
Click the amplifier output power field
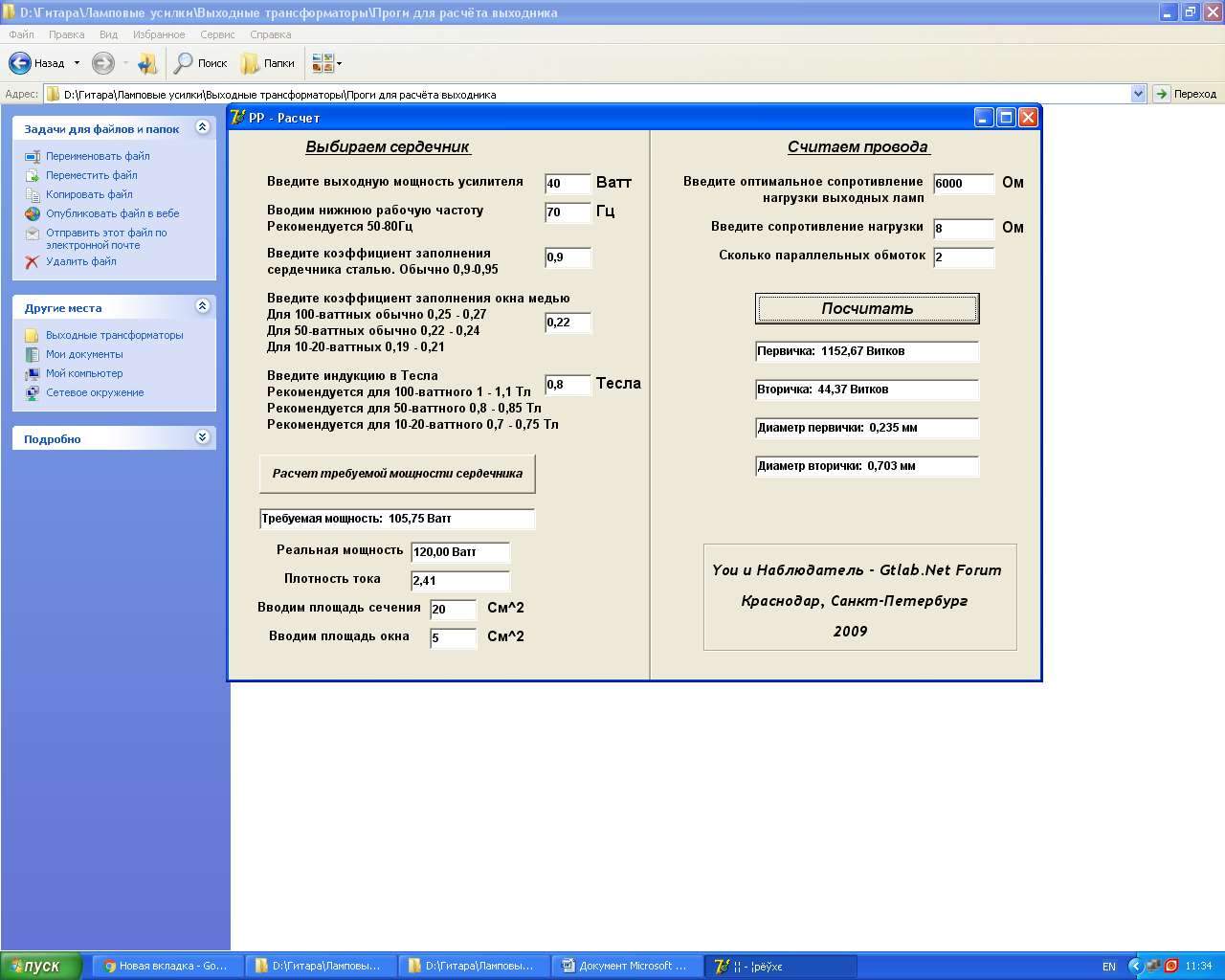[568, 184]
